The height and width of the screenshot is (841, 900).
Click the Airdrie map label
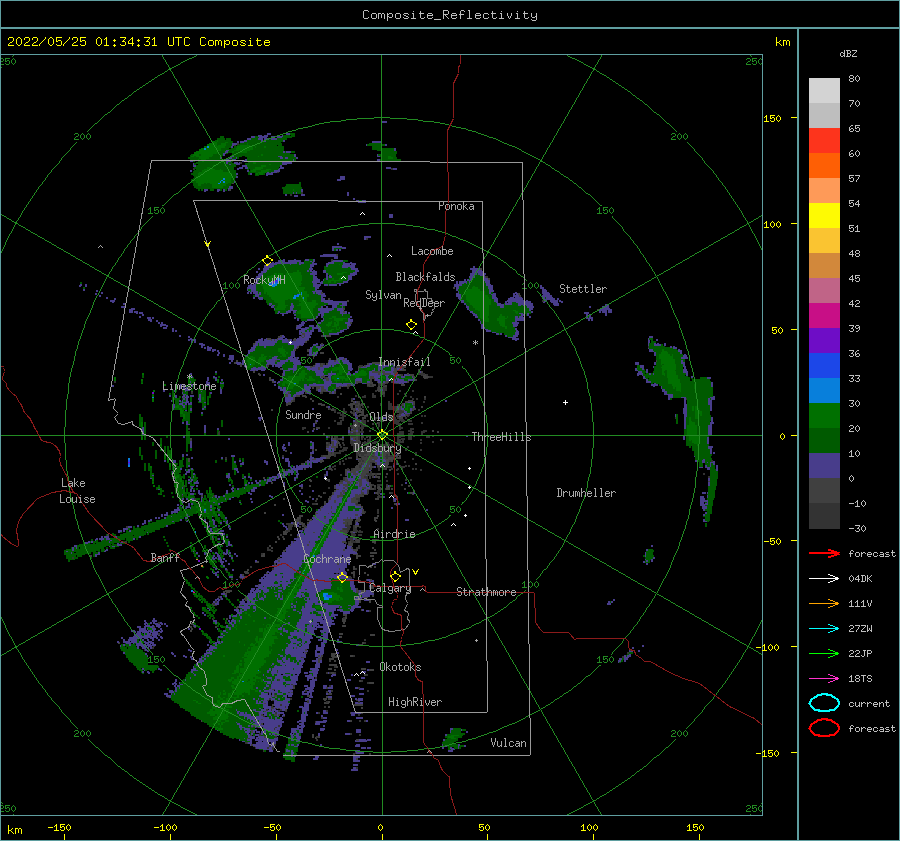[x=394, y=534]
